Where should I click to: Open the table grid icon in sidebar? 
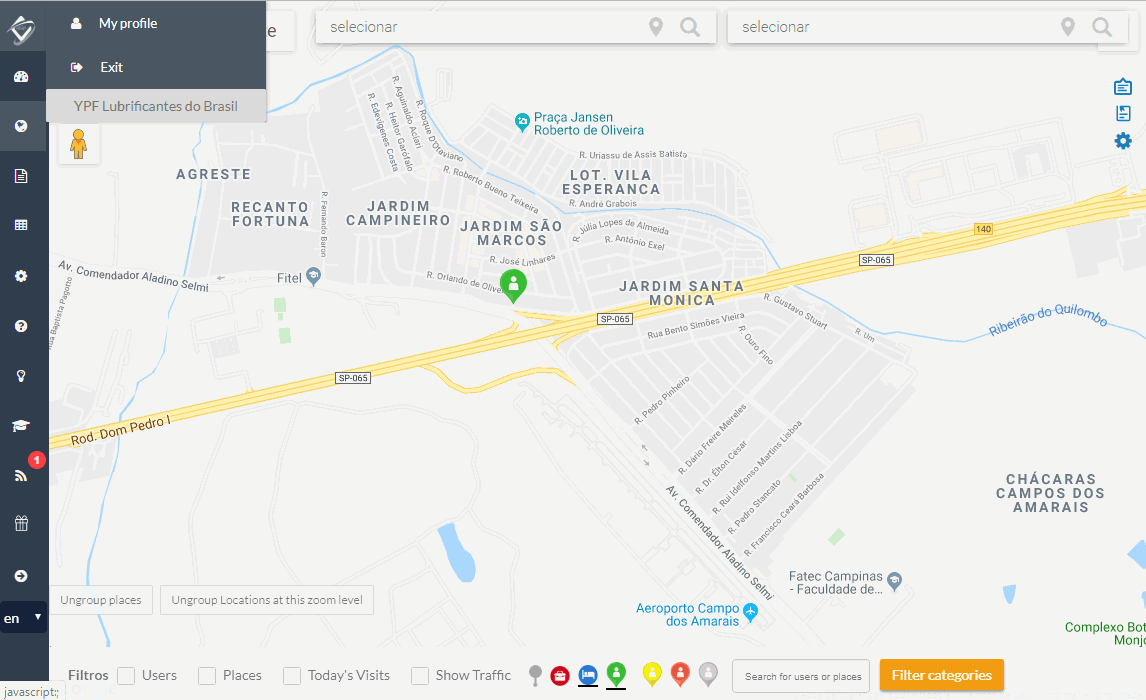pyautogui.click(x=21, y=225)
